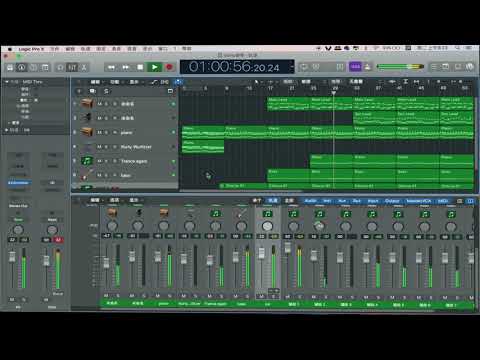The height and width of the screenshot is (360, 480).
Task: Toggle the piano track's green power button
Action: pos(173,132)
